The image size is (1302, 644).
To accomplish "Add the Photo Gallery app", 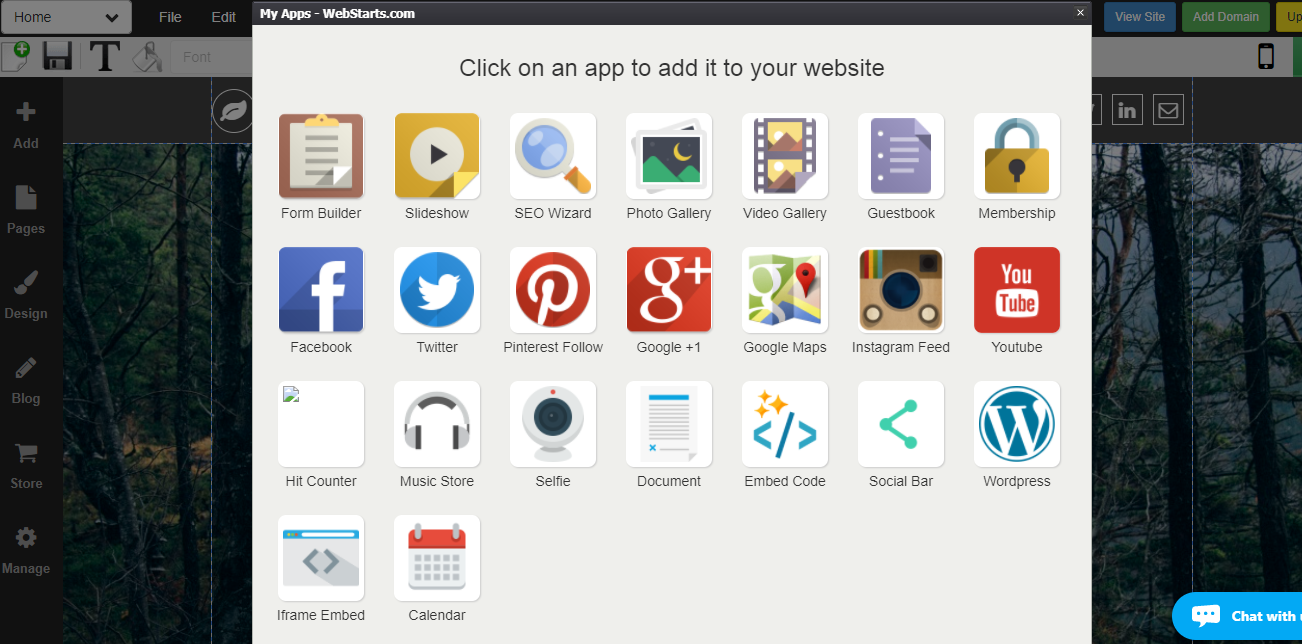I will coord(669,156).
